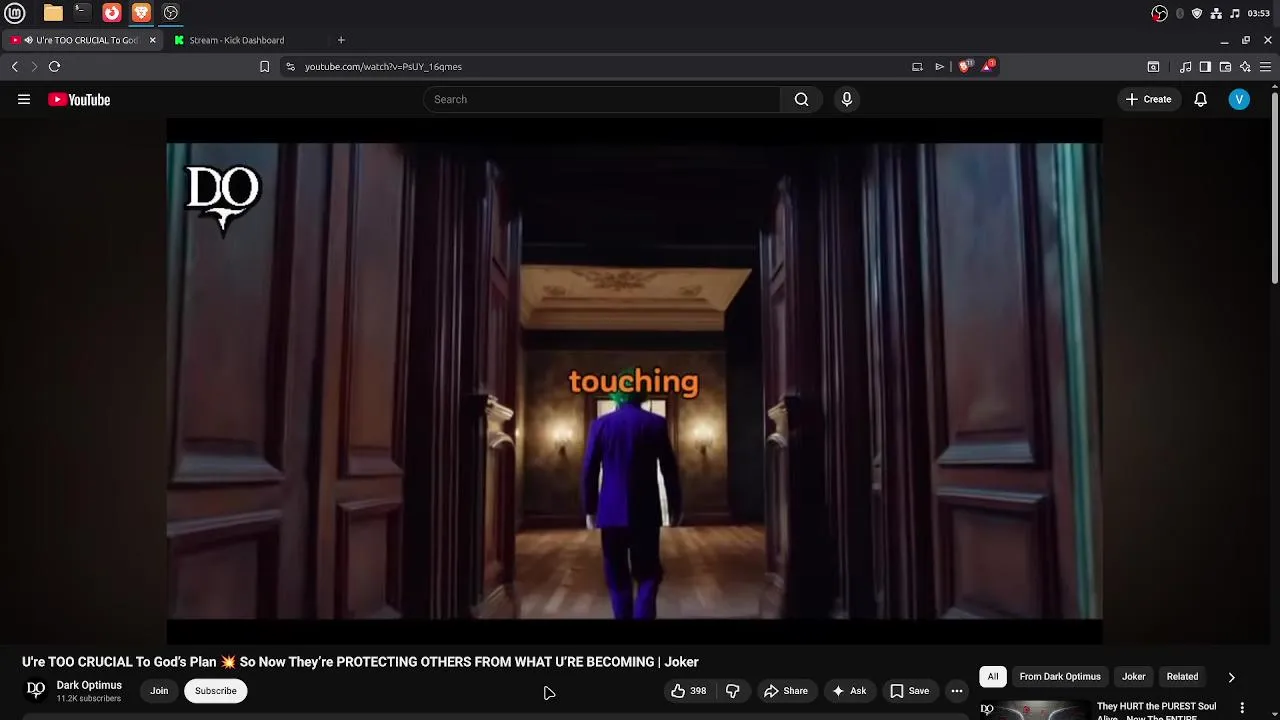Open the file manager from the panel

pyautogui.click(x=53, y=13)
